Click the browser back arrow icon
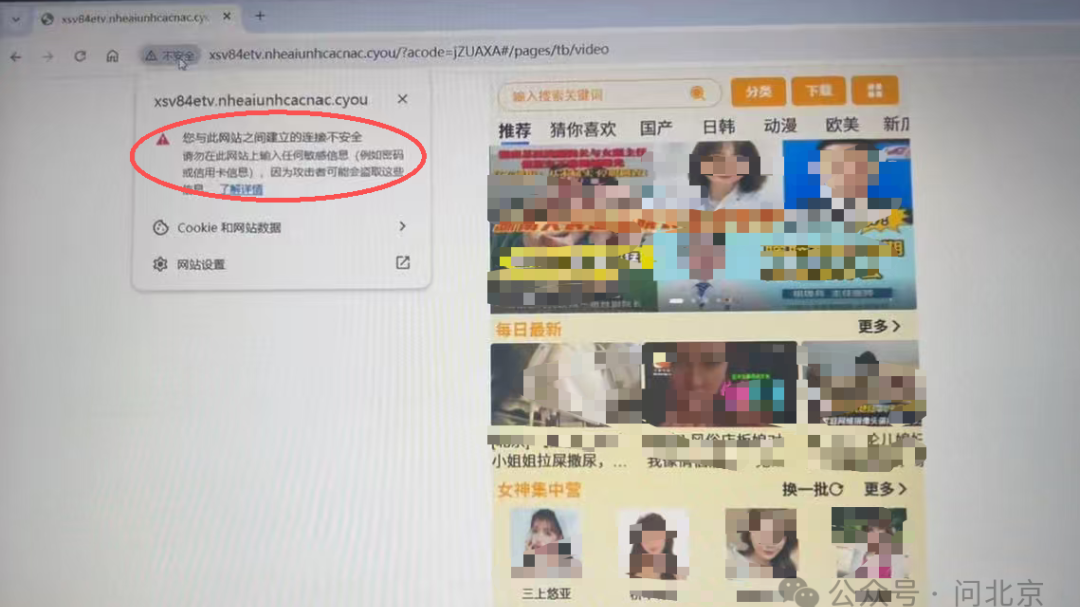Screen dimensions: 1080x607 [16, 56]
